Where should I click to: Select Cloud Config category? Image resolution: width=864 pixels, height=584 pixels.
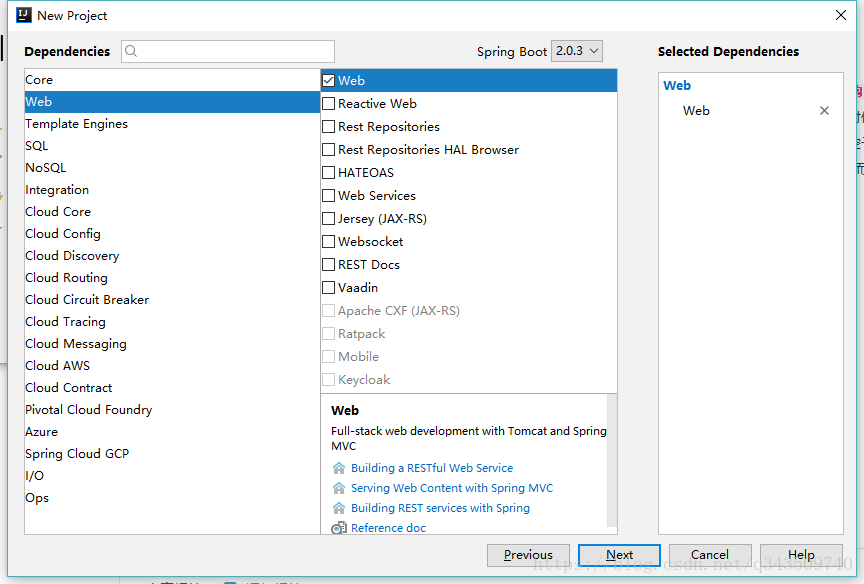click(x=172, y=234)
